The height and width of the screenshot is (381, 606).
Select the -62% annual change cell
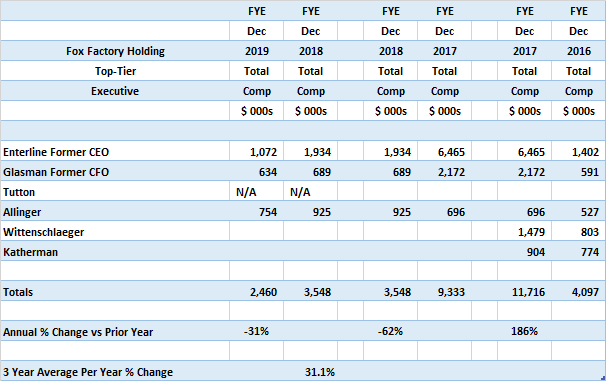pos(390,332)
